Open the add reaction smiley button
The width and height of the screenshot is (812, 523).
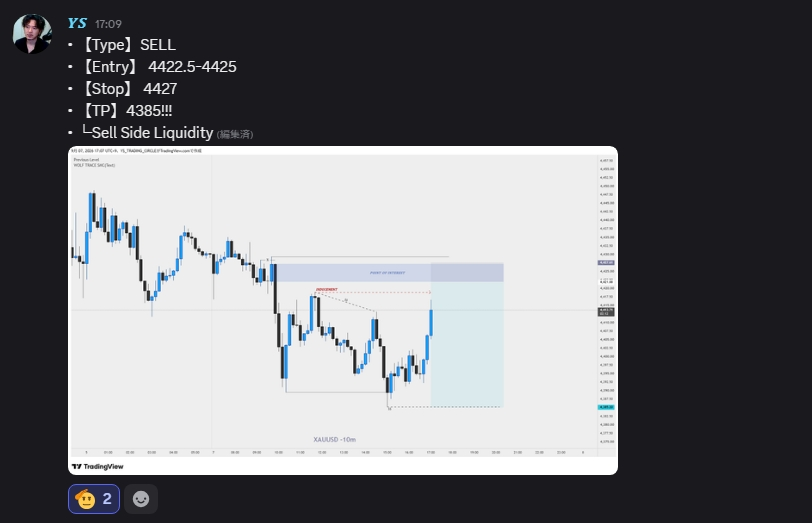(x=141, y=499)
